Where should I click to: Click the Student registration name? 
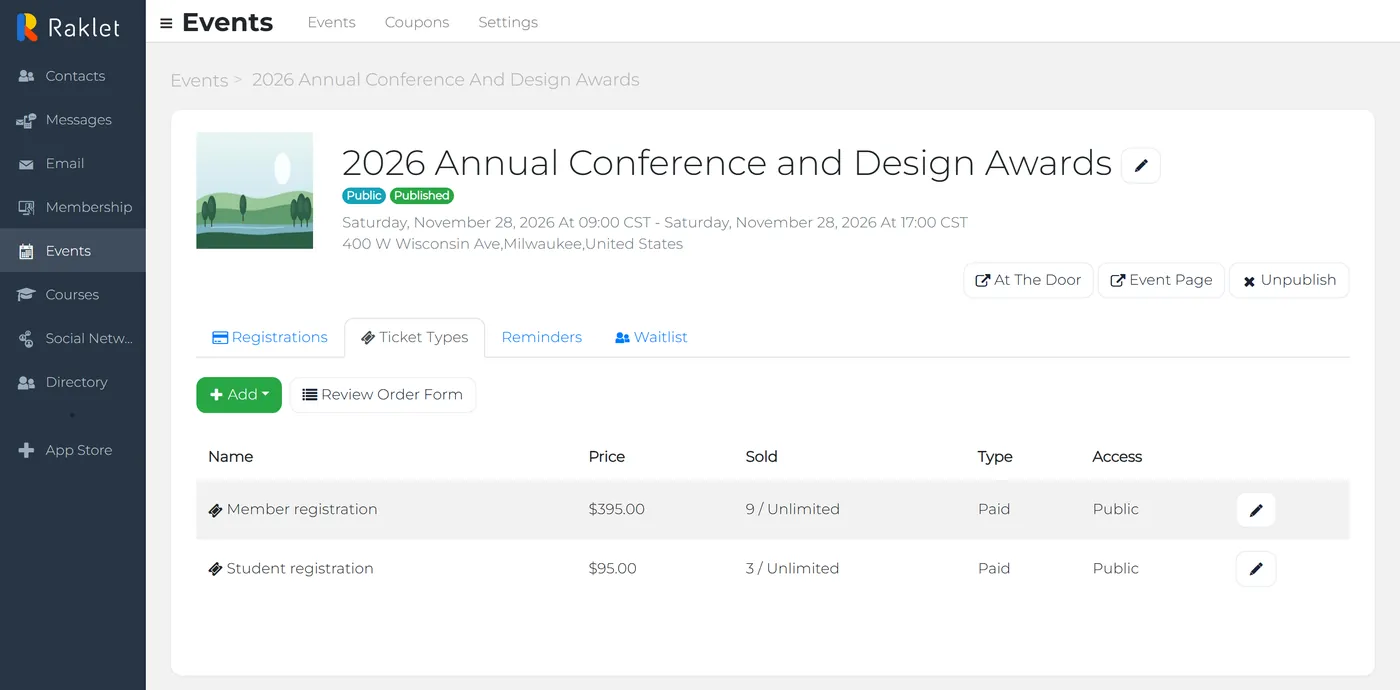click(x=300, y=568)
